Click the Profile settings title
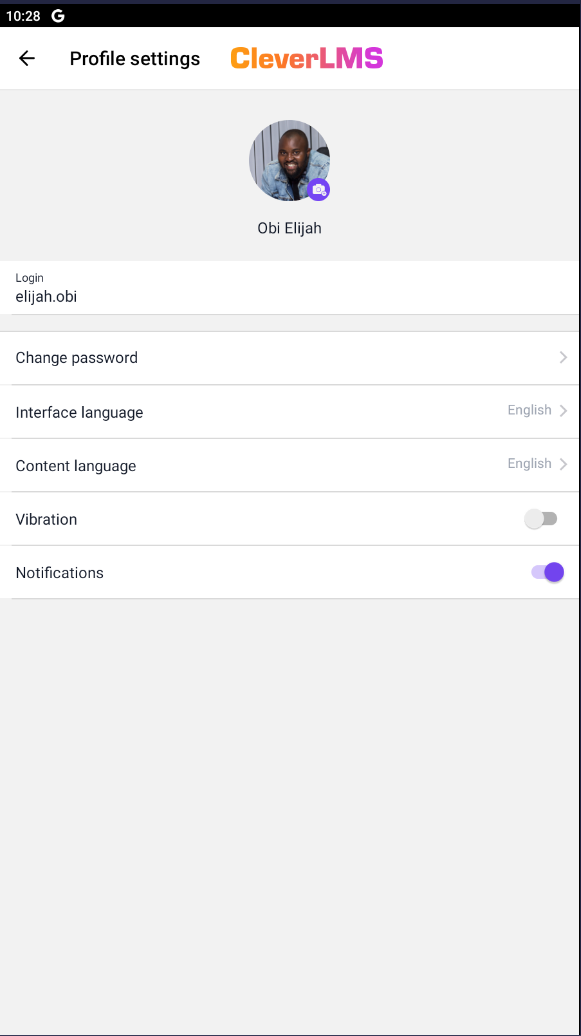 coord(135,59)
